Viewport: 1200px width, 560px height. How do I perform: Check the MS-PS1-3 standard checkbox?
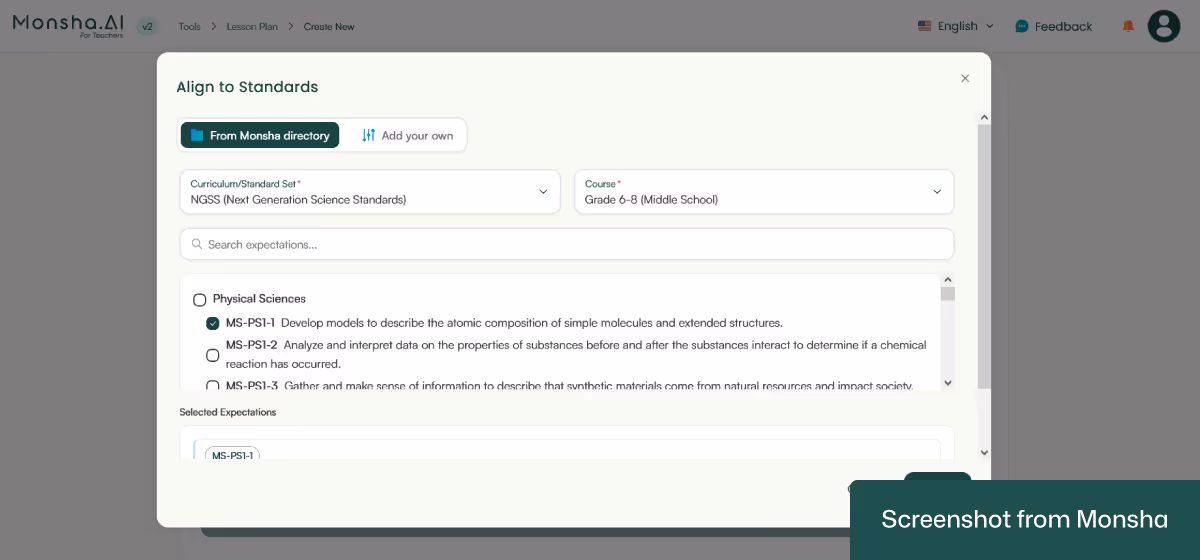tap(213, 385)
